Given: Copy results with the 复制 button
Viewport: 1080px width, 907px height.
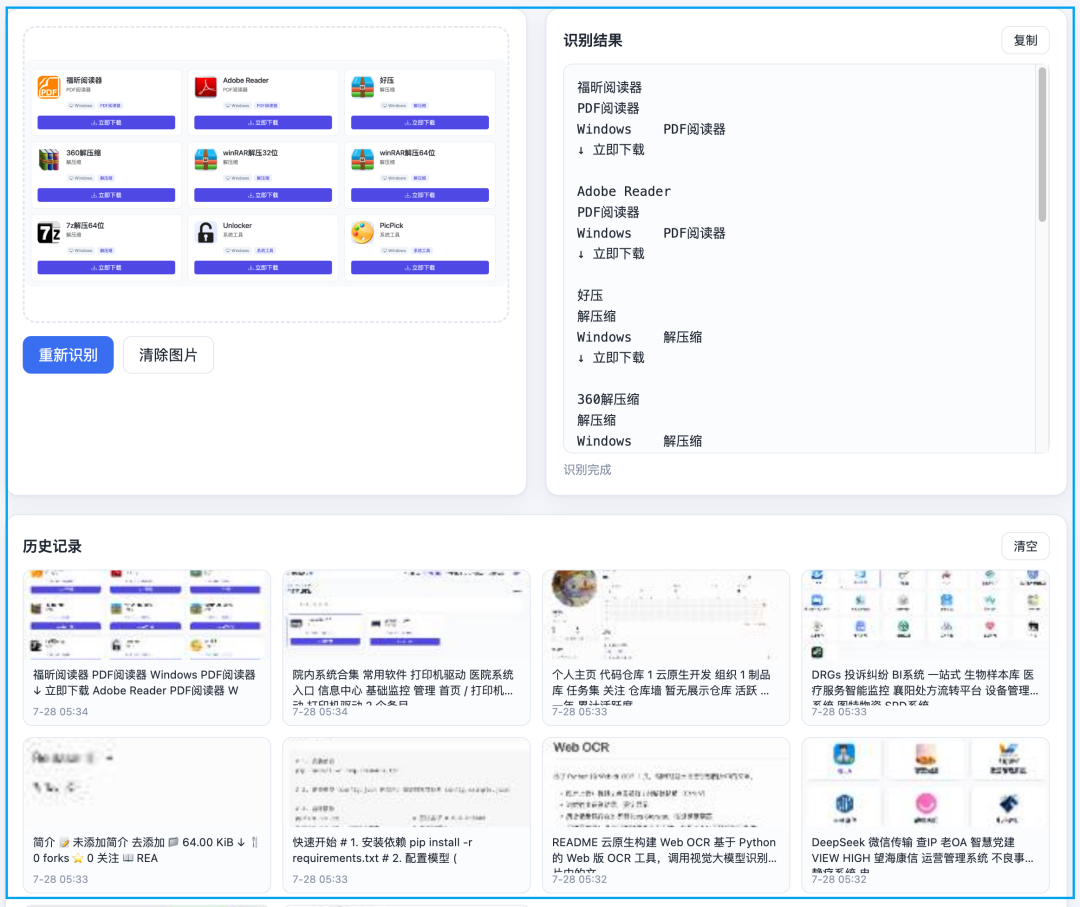Looking at the screenshot, I should click(x=1025, y=40).
